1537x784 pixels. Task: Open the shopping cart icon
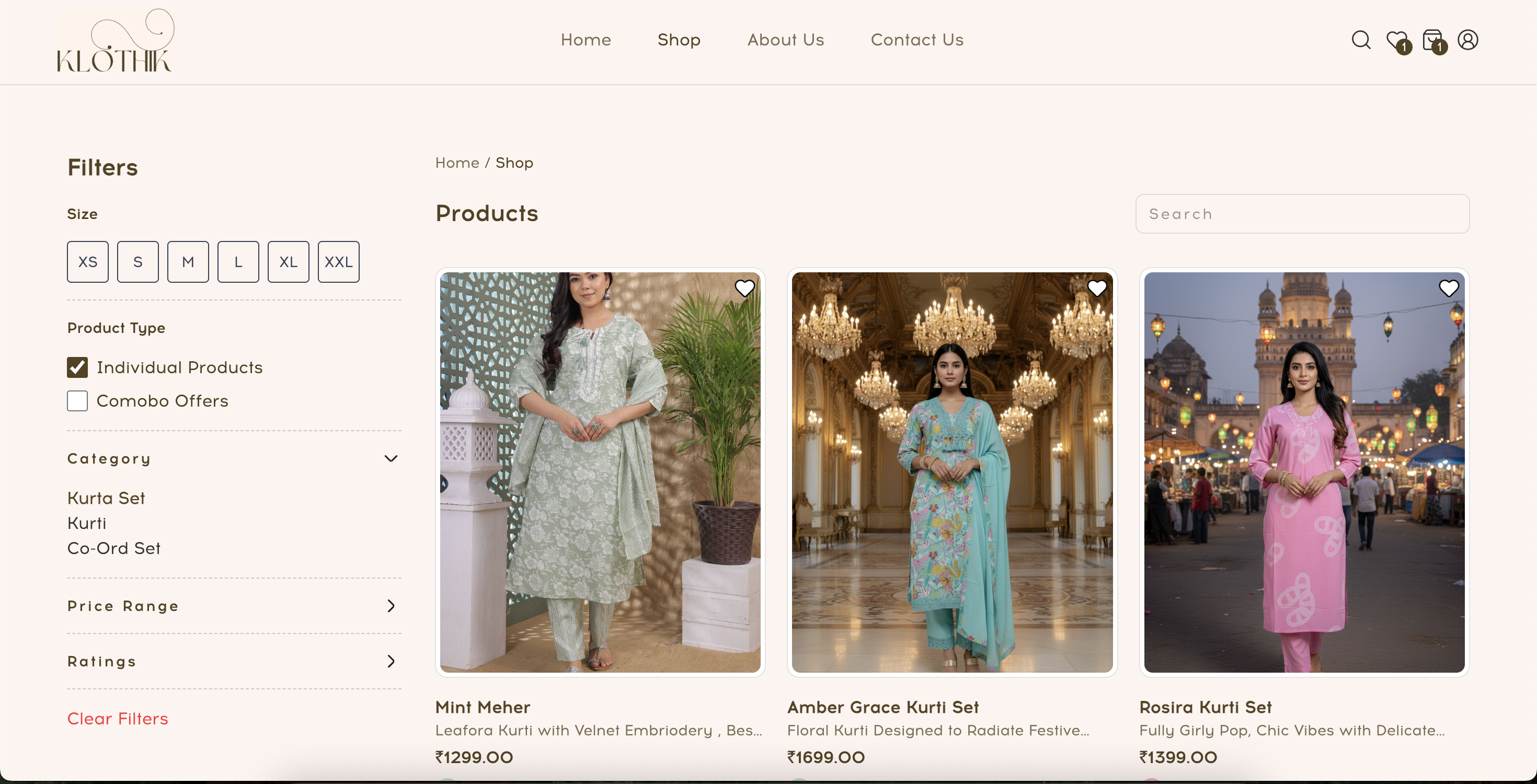click(1432, 40)
